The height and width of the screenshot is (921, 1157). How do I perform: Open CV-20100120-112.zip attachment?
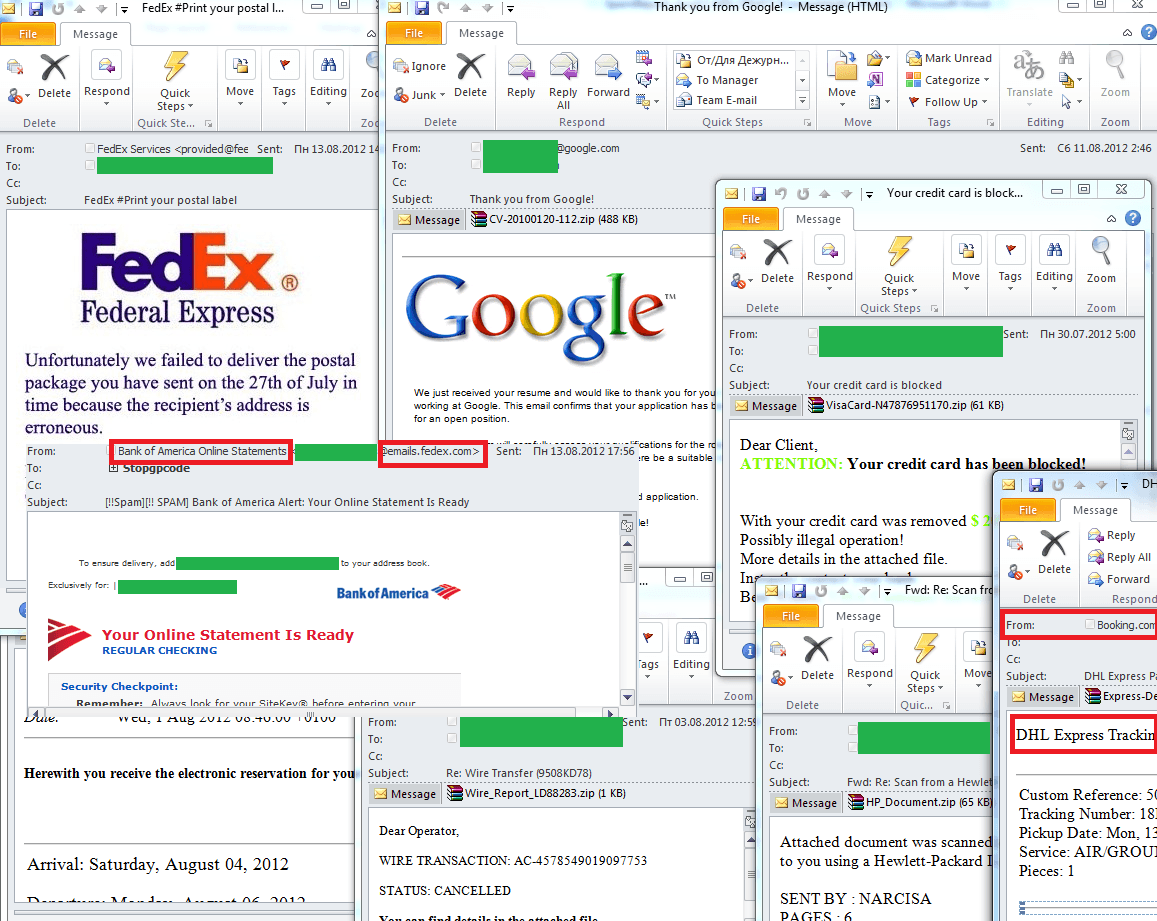(x=554, y=219)
